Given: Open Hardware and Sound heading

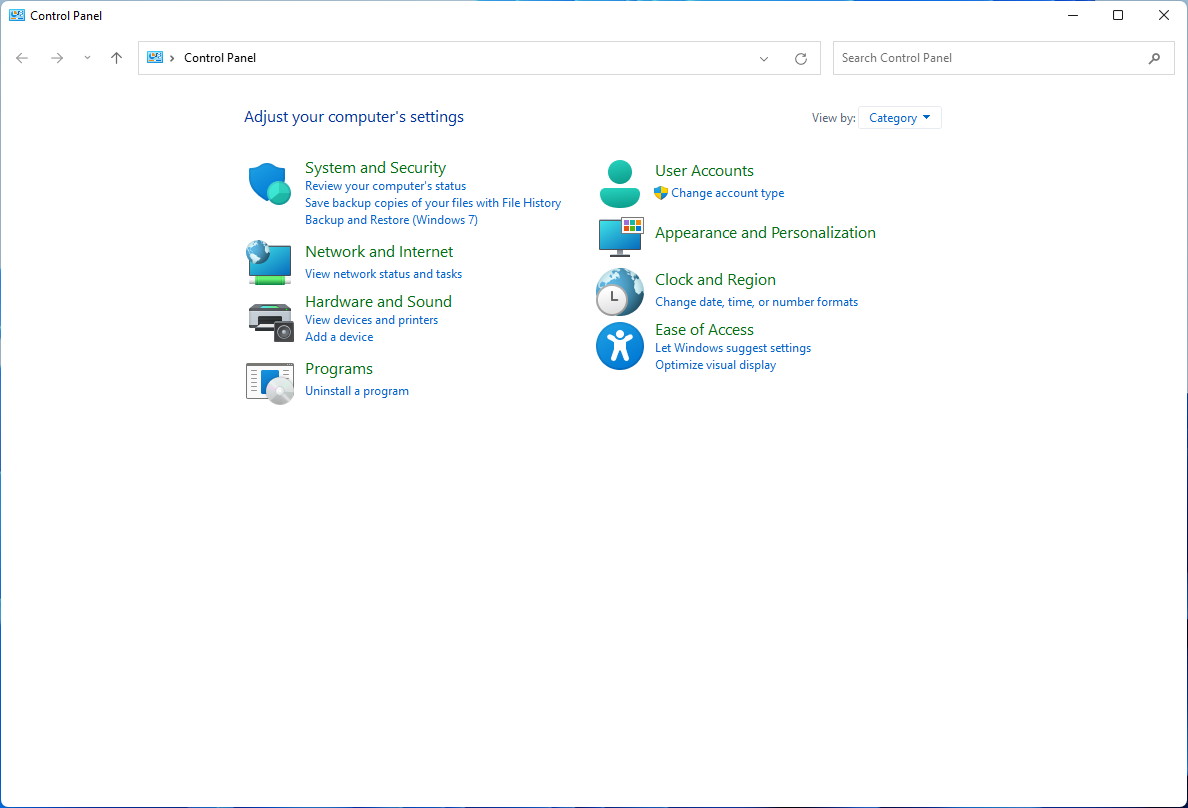Looking at the screenshot, I should point(378,302).
